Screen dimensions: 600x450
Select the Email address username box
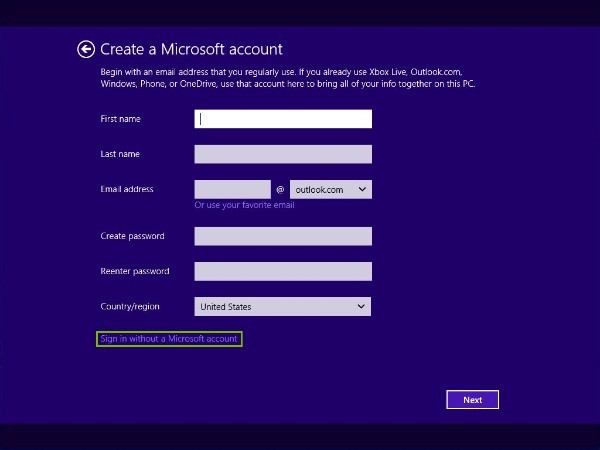tap(232, 189)
